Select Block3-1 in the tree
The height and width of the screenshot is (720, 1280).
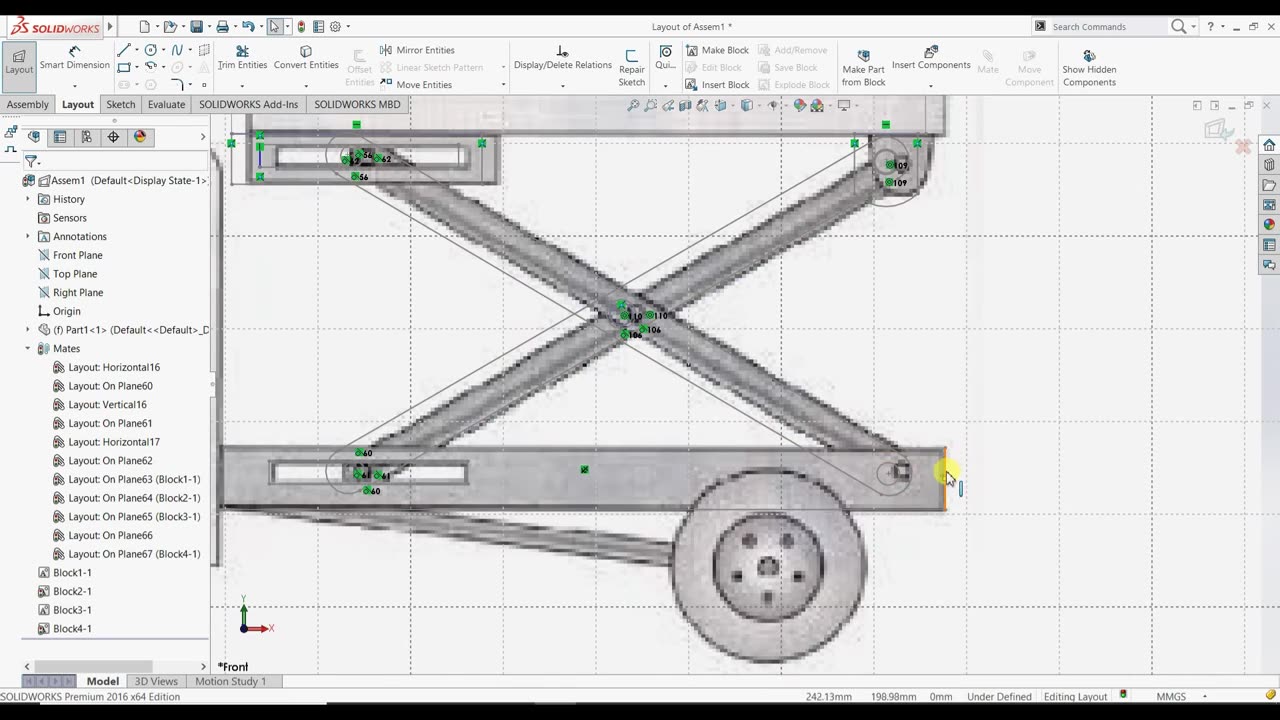coord(64,610)
